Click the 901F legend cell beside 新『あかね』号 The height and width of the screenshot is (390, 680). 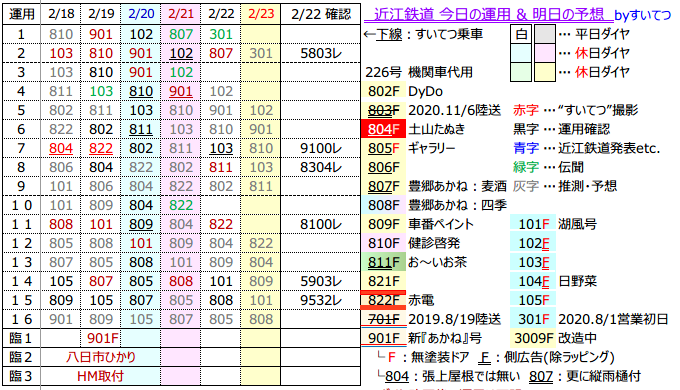click(383, 338)
